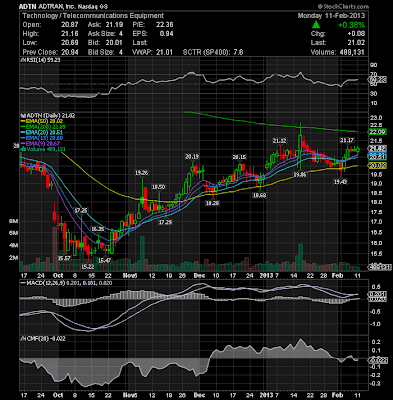This screenshot has height=400, width=393.
Task: Click the 20.19 price peak annotation
Action: tap(192, 156)
